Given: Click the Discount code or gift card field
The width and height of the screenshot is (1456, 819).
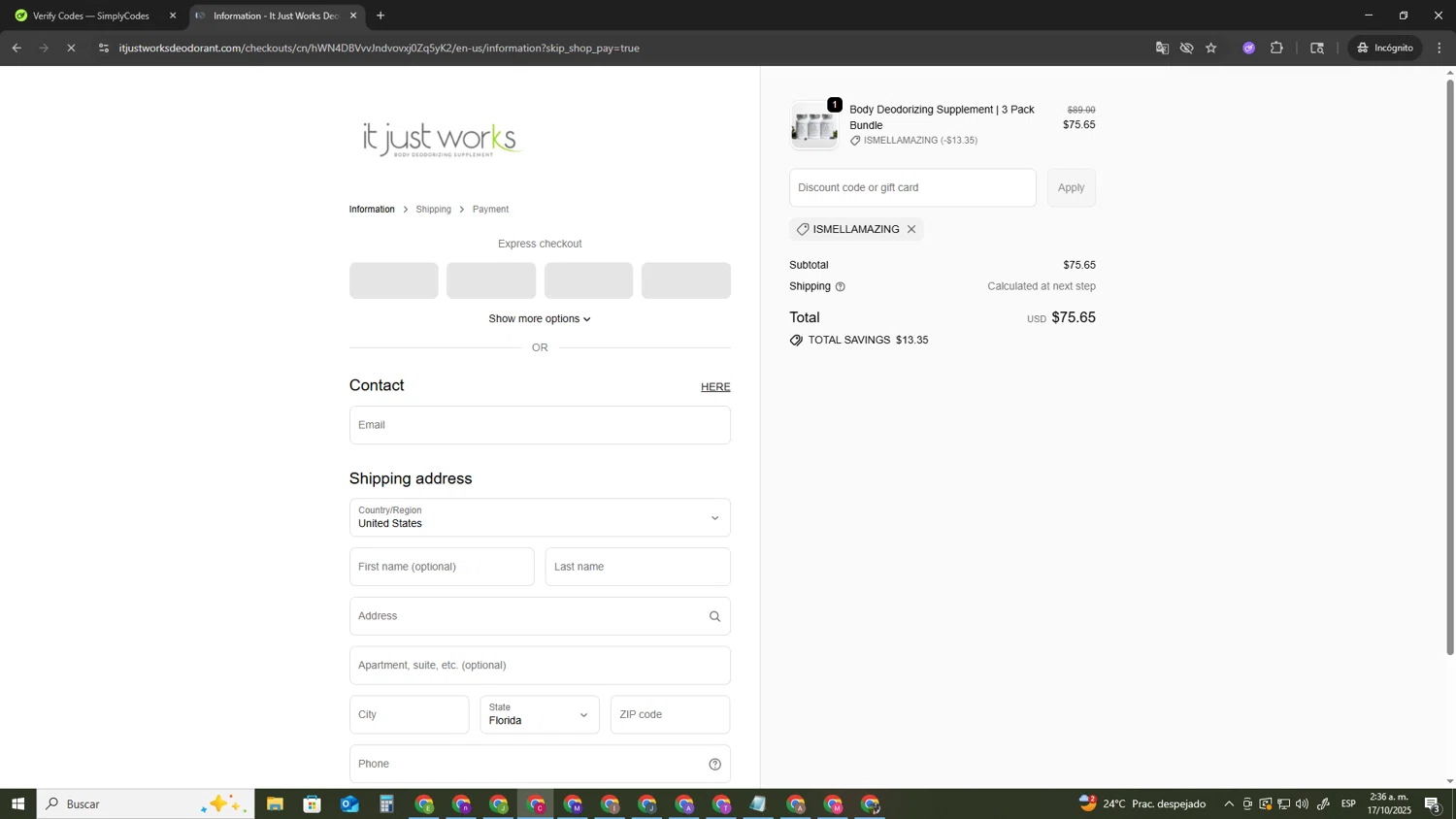Looking at the screenshot, I should (912, 187).
